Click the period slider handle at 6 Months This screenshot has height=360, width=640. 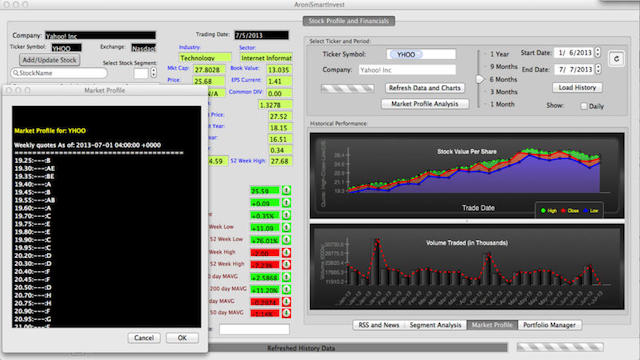pos(480,79)
